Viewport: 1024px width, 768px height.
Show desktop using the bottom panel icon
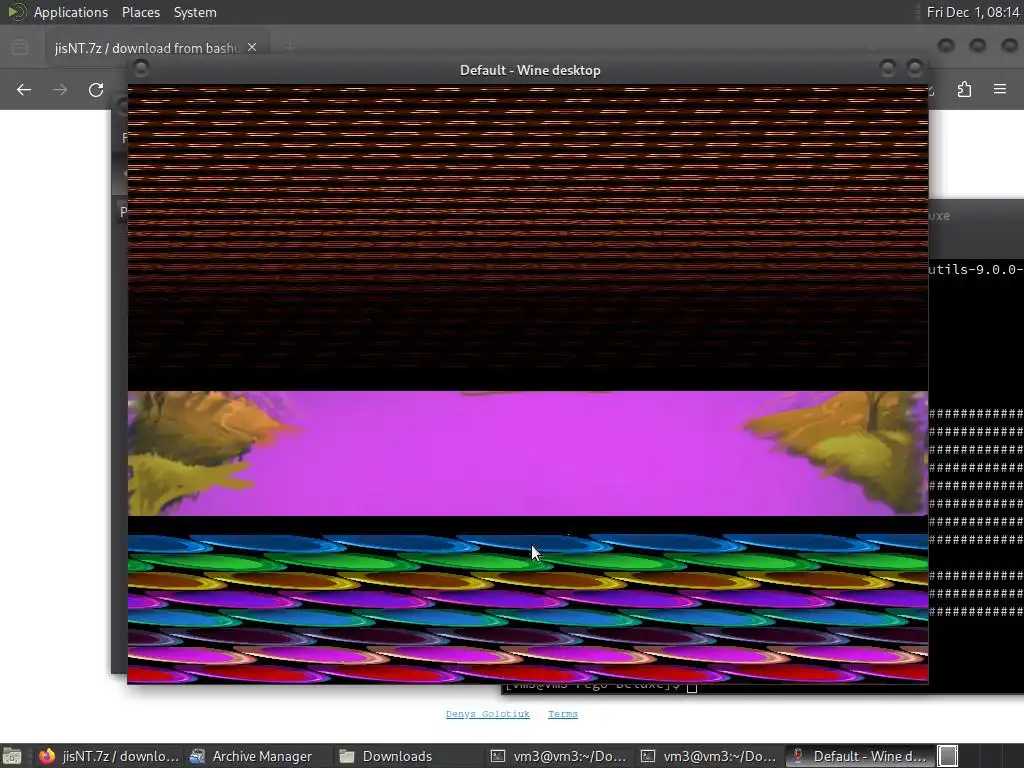(12, 756)
